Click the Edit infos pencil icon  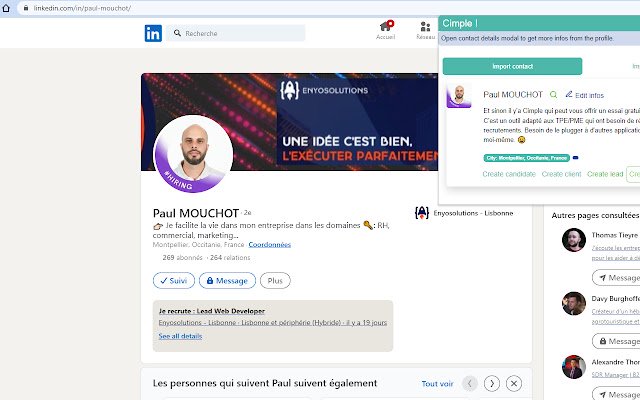[x=569, y=94]
